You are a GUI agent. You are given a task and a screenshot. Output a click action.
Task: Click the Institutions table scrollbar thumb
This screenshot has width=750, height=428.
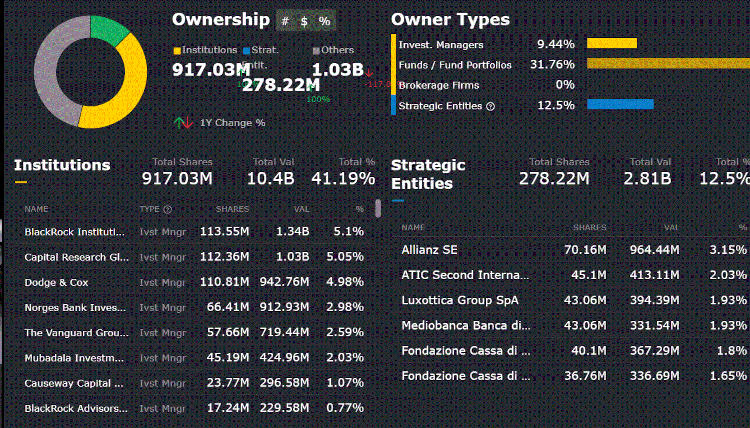tap(378, 209)
